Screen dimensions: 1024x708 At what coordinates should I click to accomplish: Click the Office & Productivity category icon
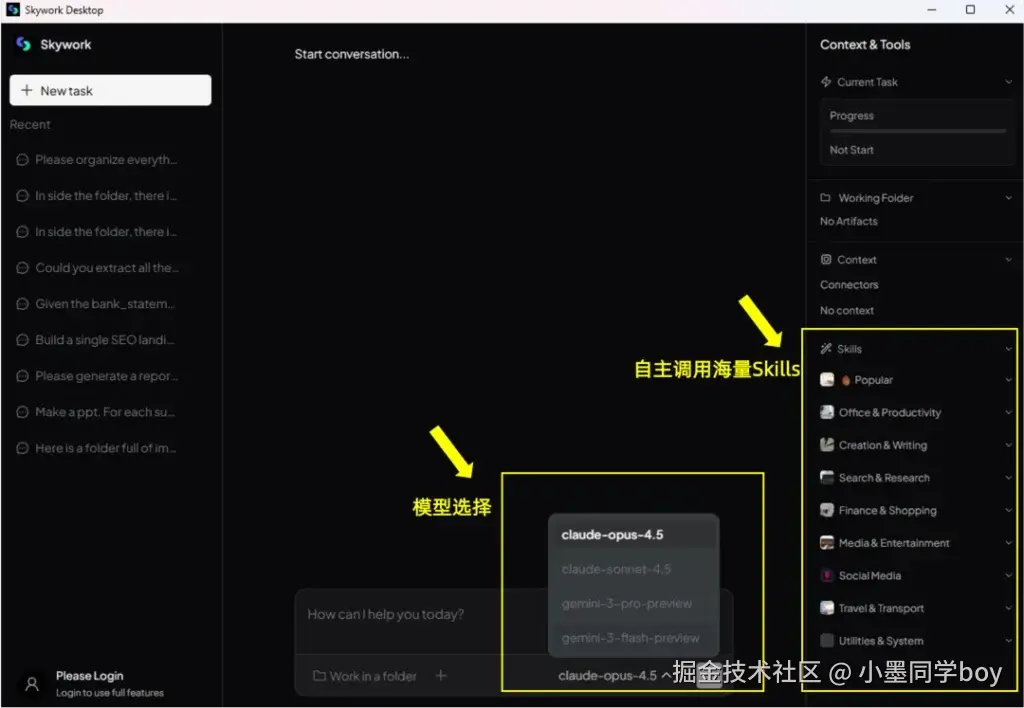[x=827, y=412]
